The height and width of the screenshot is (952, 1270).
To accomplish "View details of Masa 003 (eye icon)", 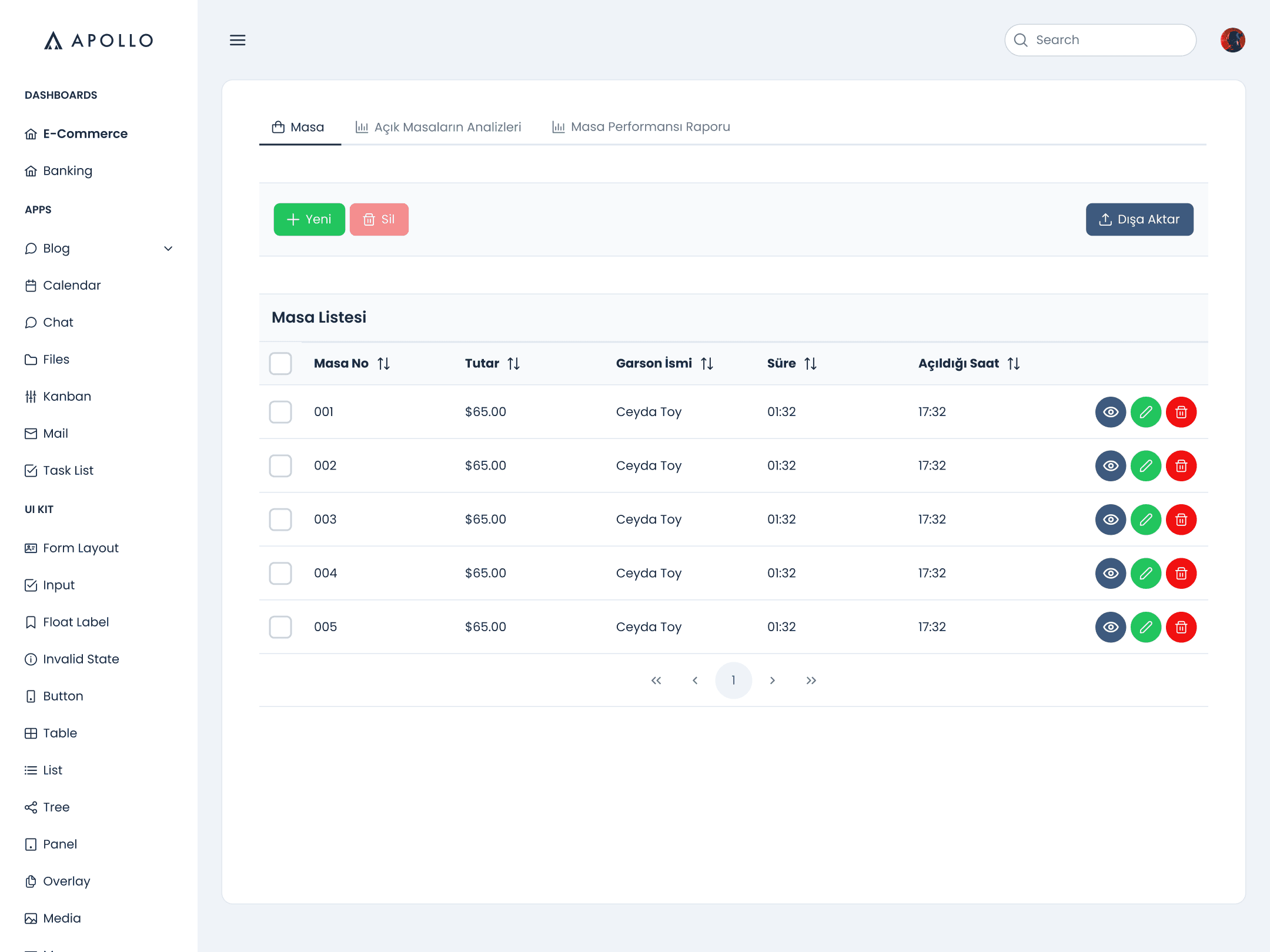I will [1111, 519].
